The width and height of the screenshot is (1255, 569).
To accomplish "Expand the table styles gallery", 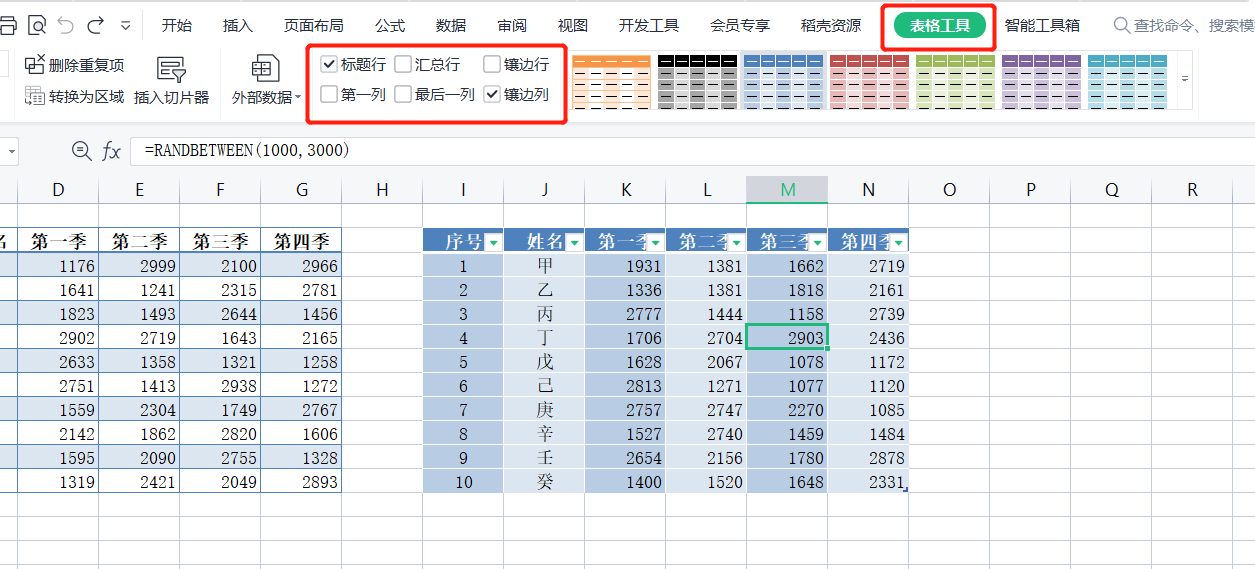I will click(x=1185, y=78).
